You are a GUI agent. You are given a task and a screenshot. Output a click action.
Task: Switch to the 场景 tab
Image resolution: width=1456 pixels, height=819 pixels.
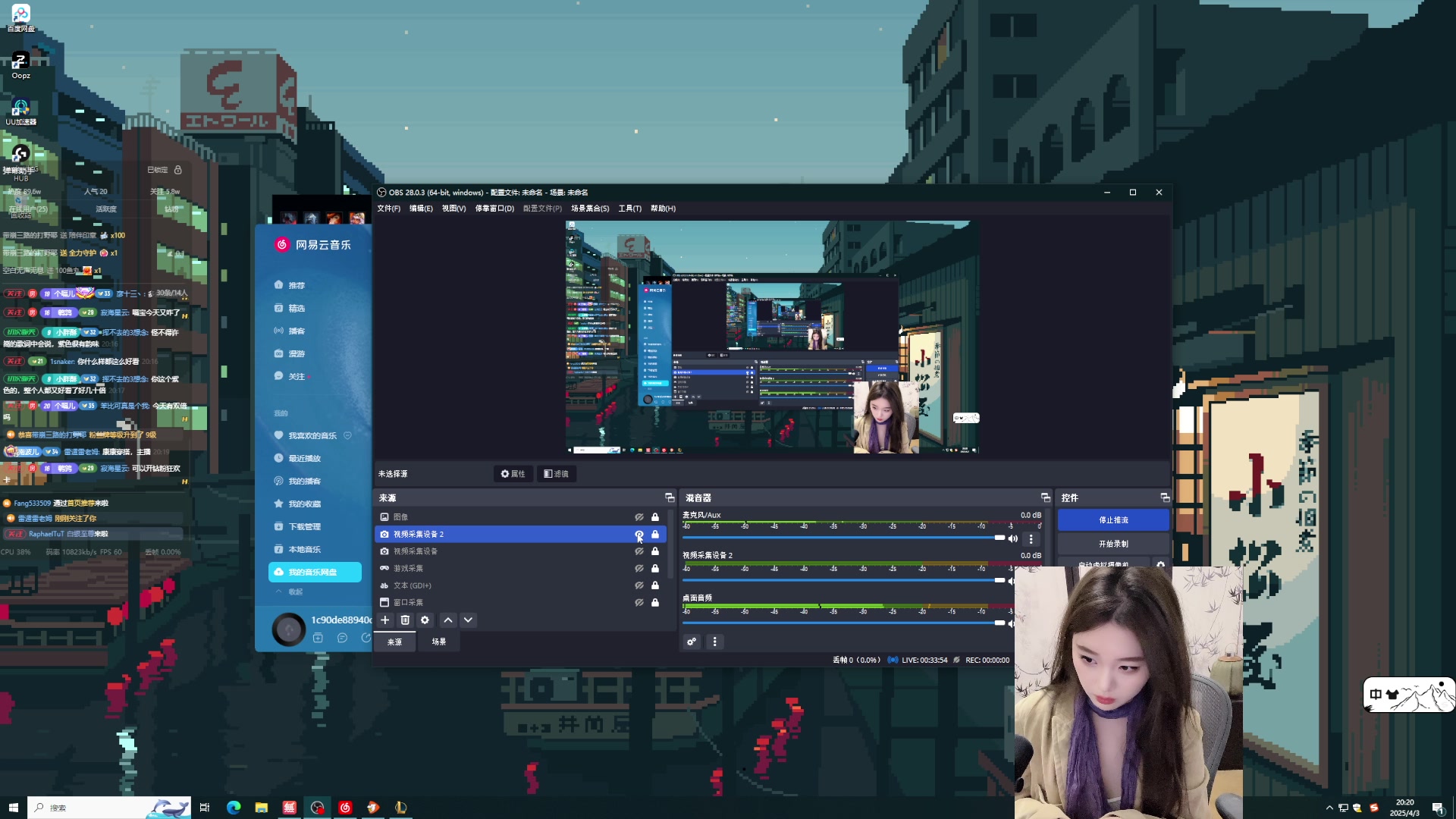[439, 642]
